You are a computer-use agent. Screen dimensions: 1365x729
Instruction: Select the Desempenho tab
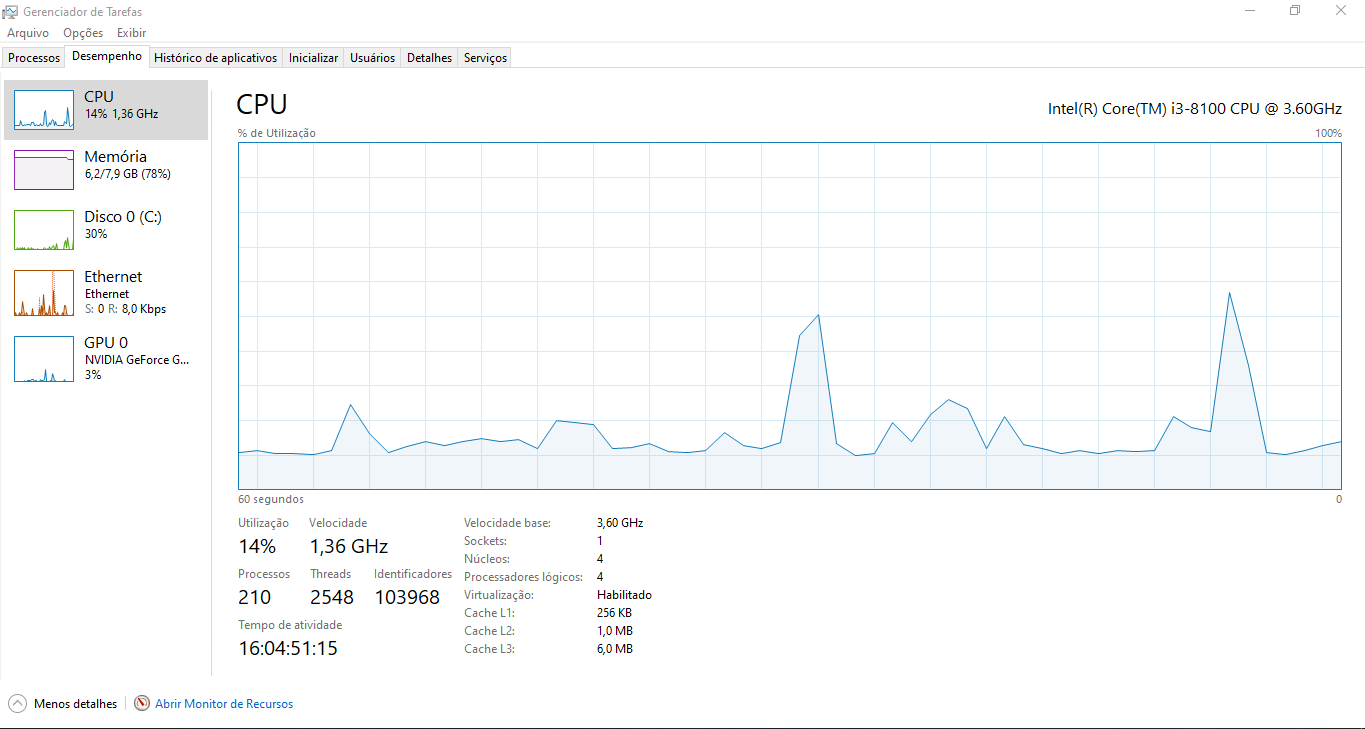(107, 56)
